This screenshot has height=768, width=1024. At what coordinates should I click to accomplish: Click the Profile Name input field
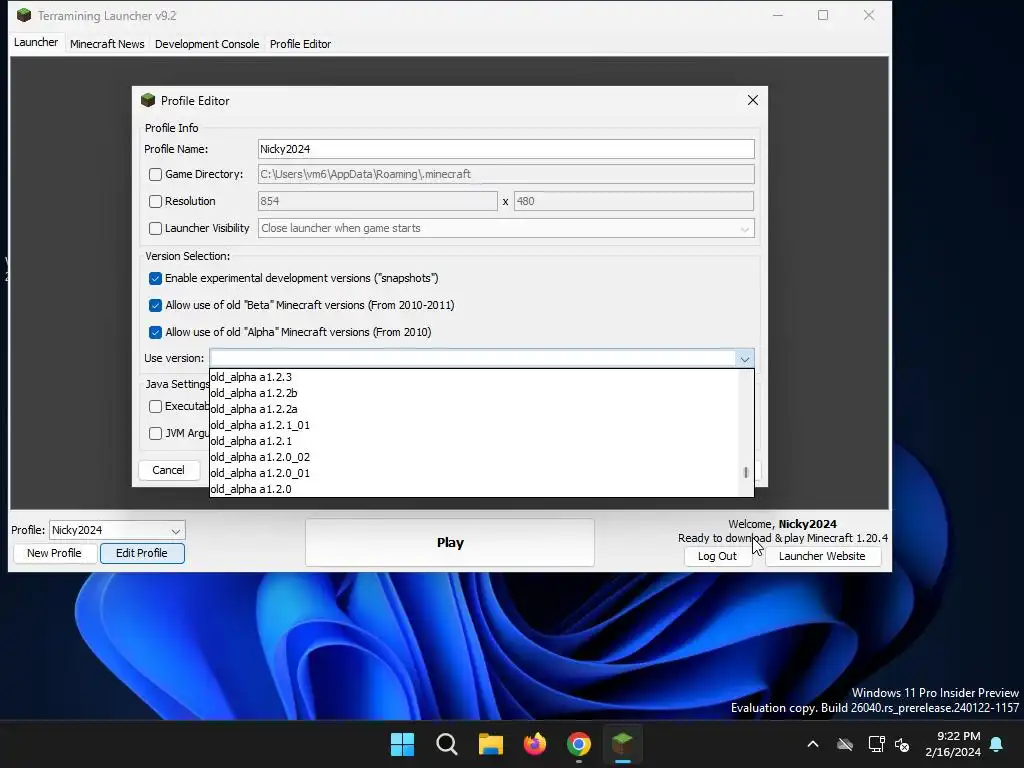pyautogui.click(x=506, y=149)
